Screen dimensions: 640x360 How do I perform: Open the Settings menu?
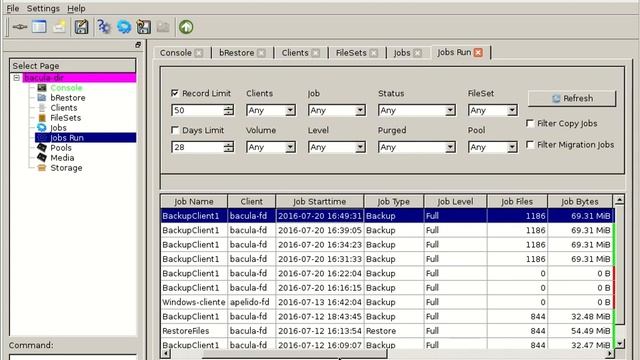(43, 8)
